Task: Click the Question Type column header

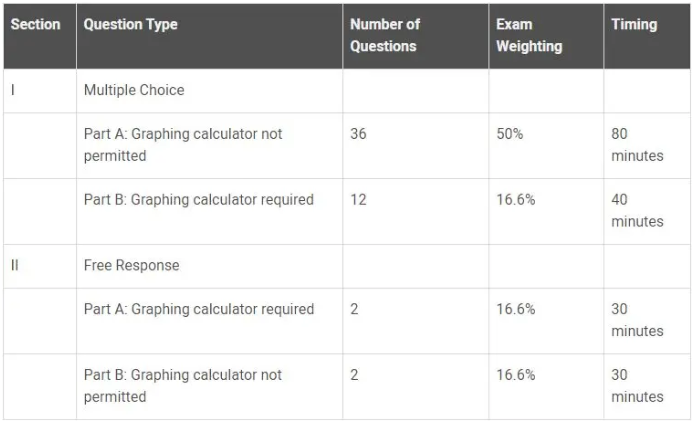Action: click(x=131, y=24)
